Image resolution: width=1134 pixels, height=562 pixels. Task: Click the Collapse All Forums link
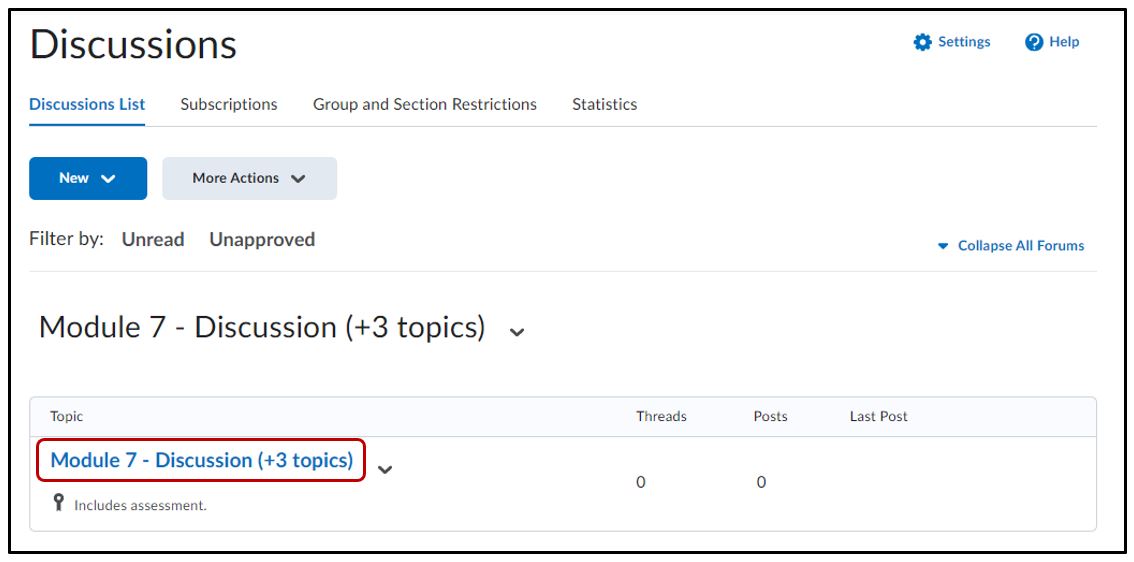click(x=1020, y=246)
